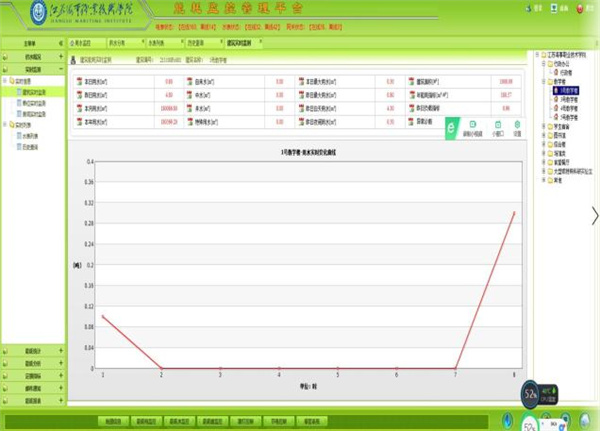Expand the 能耗统计 section at bottom left
The height and width of the screenshot is (431, 600).
(61, 351)
